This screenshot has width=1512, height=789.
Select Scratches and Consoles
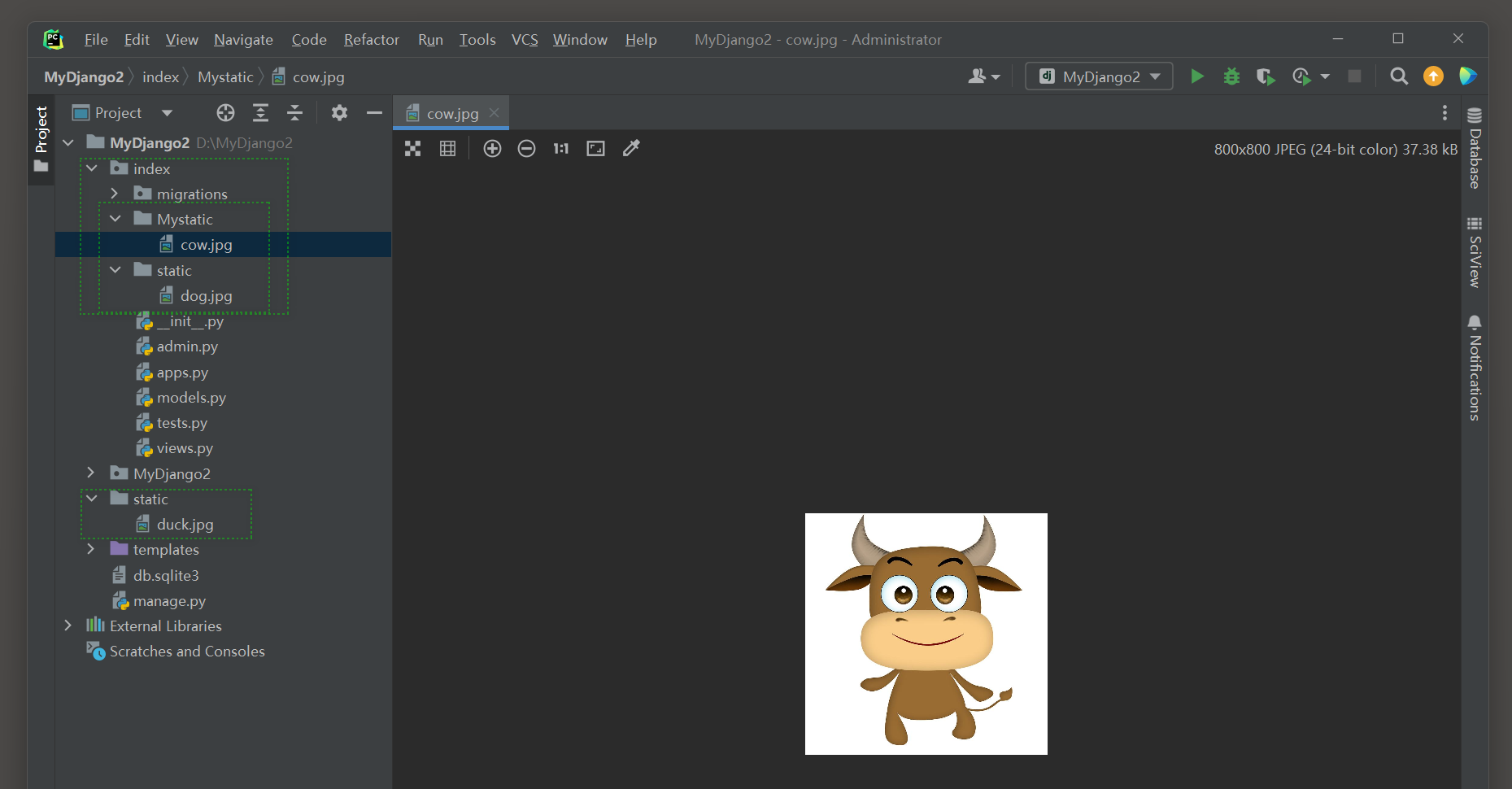[187, 652]
